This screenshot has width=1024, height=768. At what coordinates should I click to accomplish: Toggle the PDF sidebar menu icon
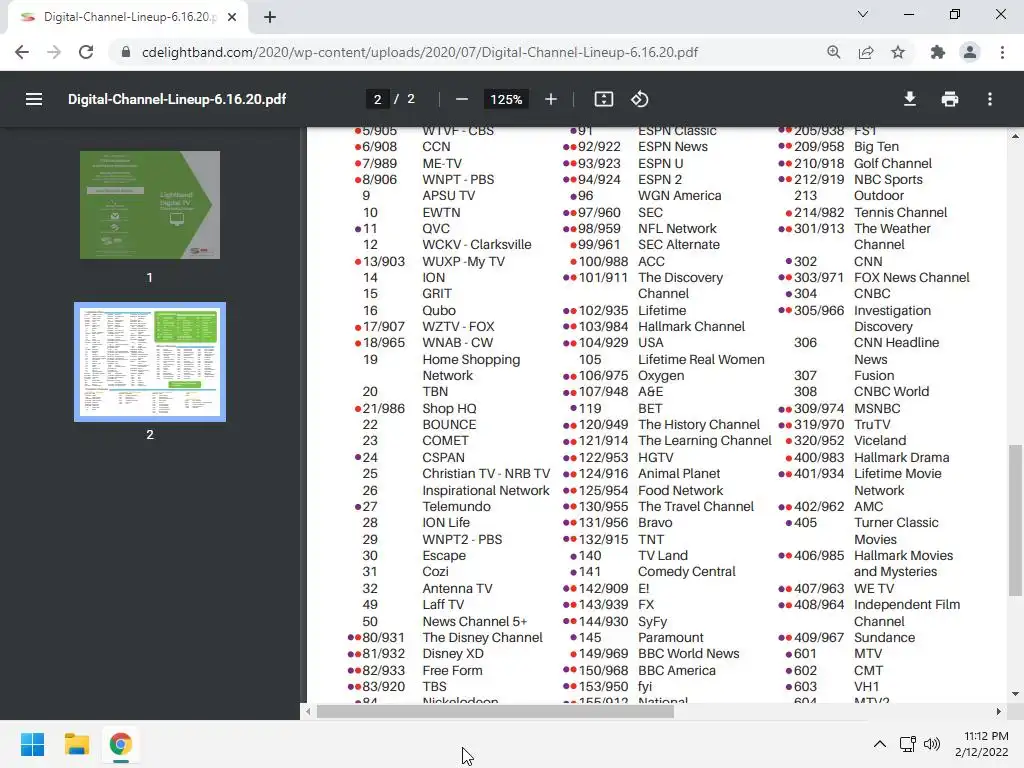pyautogui.click(x=34, y=99)
